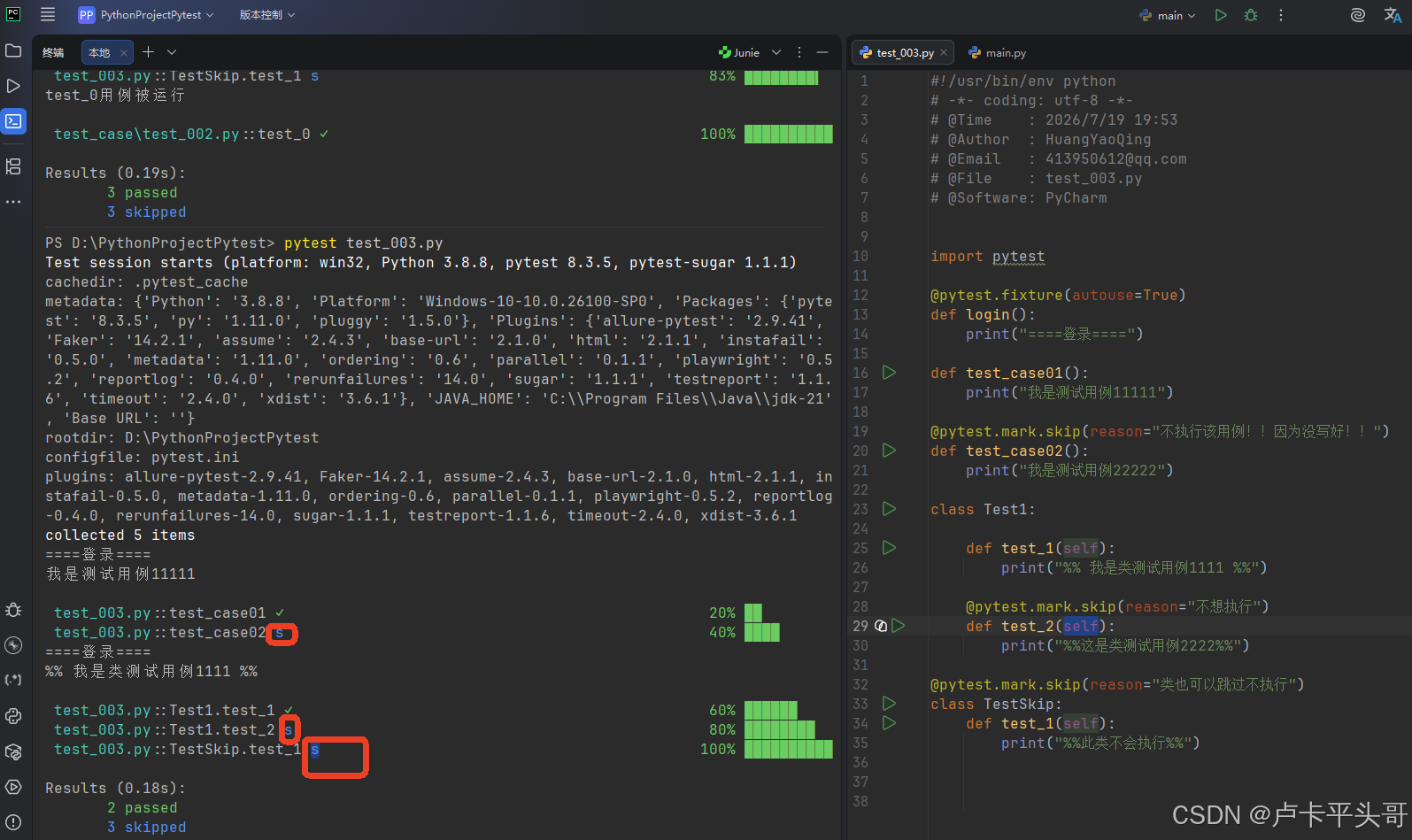Expand the PythonProjectPytest project dropdown

coord(146,15)
